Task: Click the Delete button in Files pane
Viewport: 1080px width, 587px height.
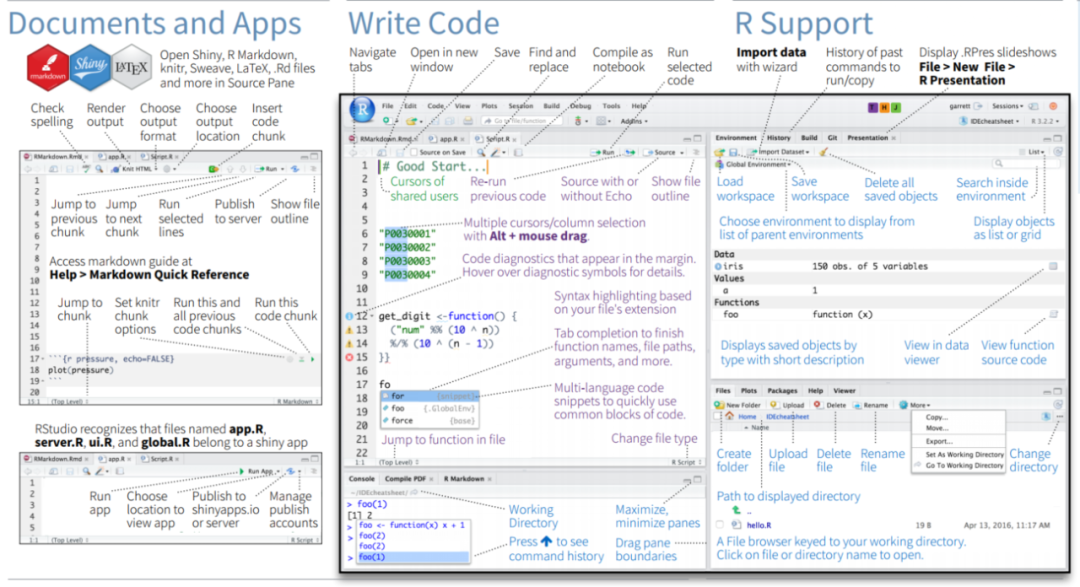Action: (830, 405)
